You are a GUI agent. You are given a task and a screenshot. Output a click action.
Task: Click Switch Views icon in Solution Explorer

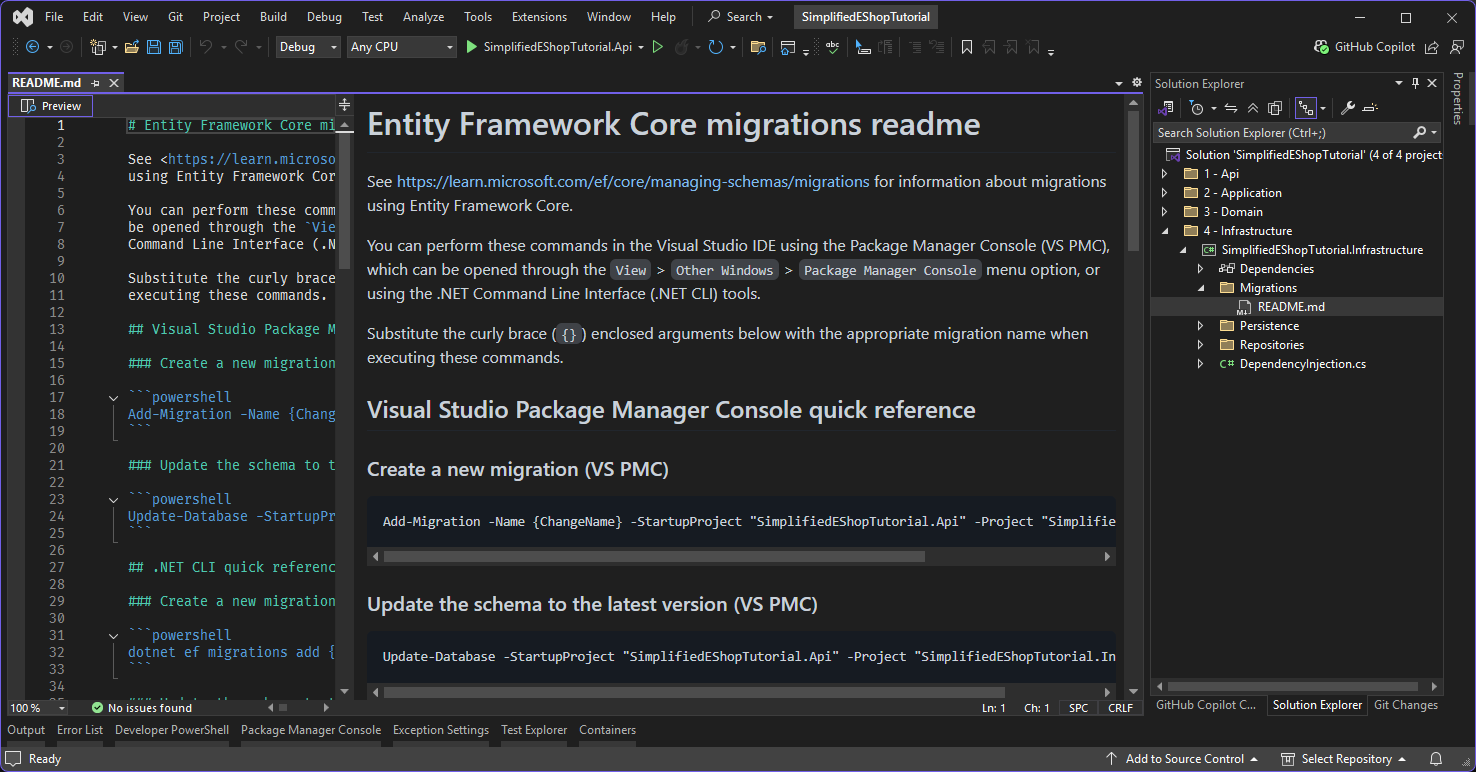1166,108
